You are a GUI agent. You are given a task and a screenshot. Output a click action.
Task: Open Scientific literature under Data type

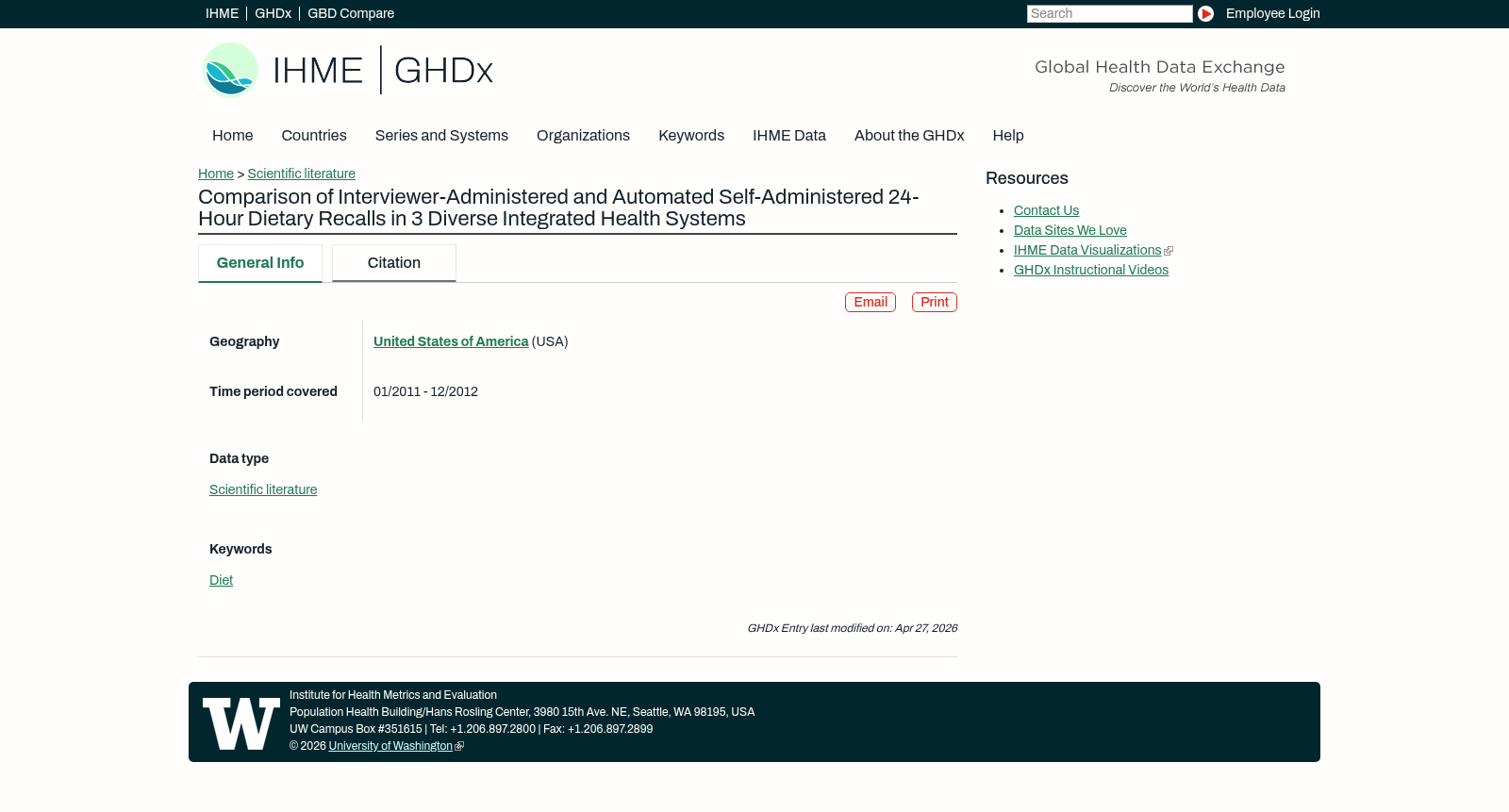tap(263, 489)
